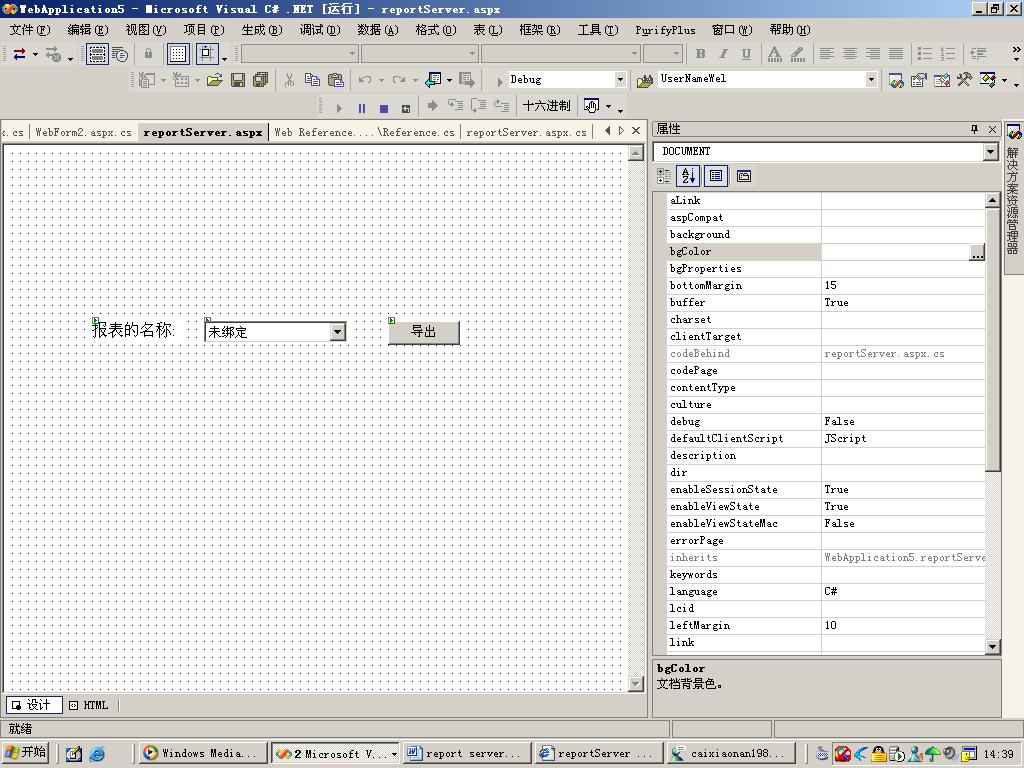Screen dimensions: 1024x768
Task: Click the Center alignment icon
Action: tap(850, 54)
